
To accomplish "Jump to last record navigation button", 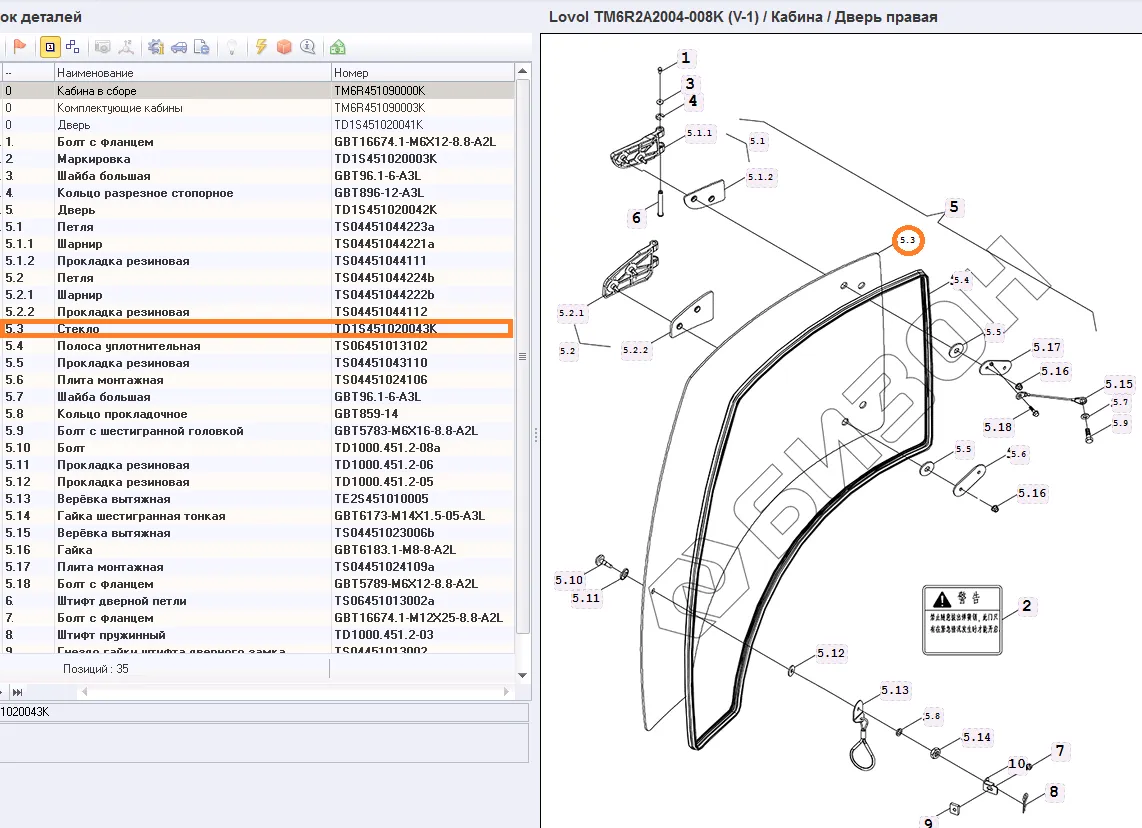I will [18, 692].
